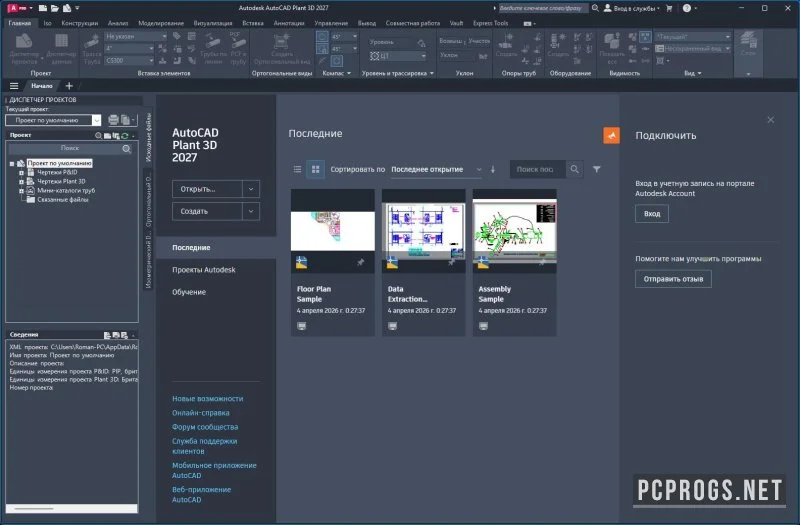Open the Новые возможности link
This screenshot has height=525, width=800.
click(208, 398)
